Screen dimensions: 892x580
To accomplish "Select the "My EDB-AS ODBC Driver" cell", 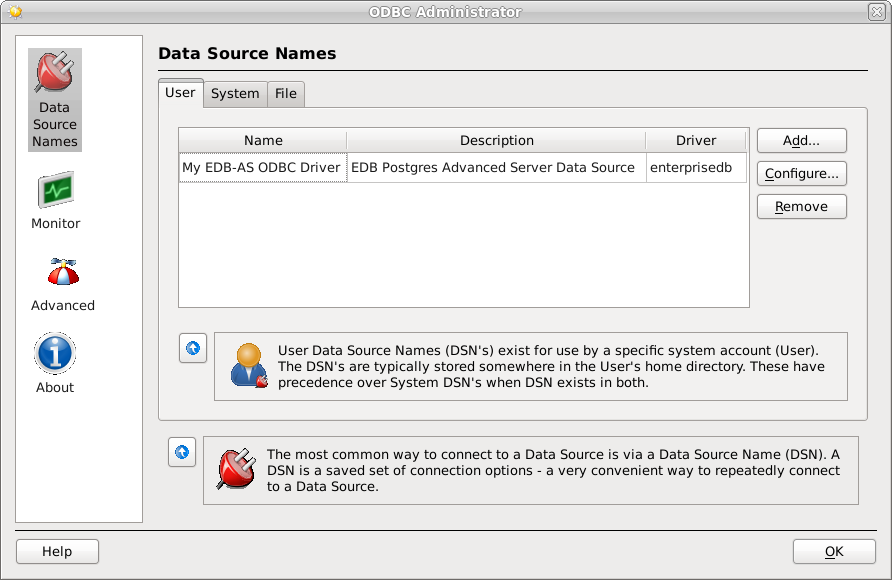I will [263, 168].
